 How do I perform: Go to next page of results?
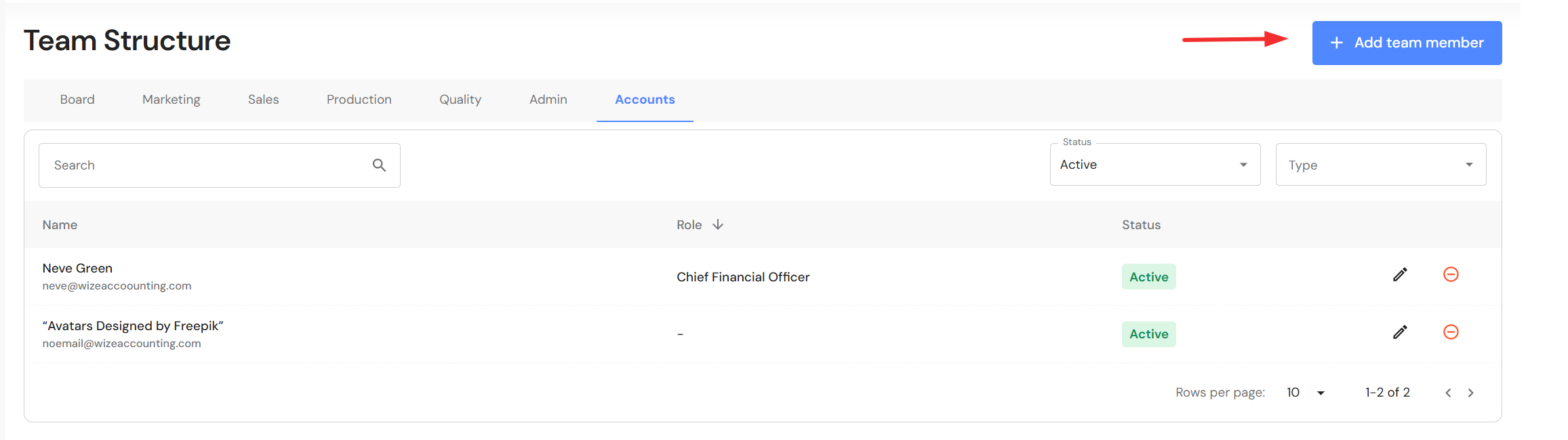[1470, 393]
